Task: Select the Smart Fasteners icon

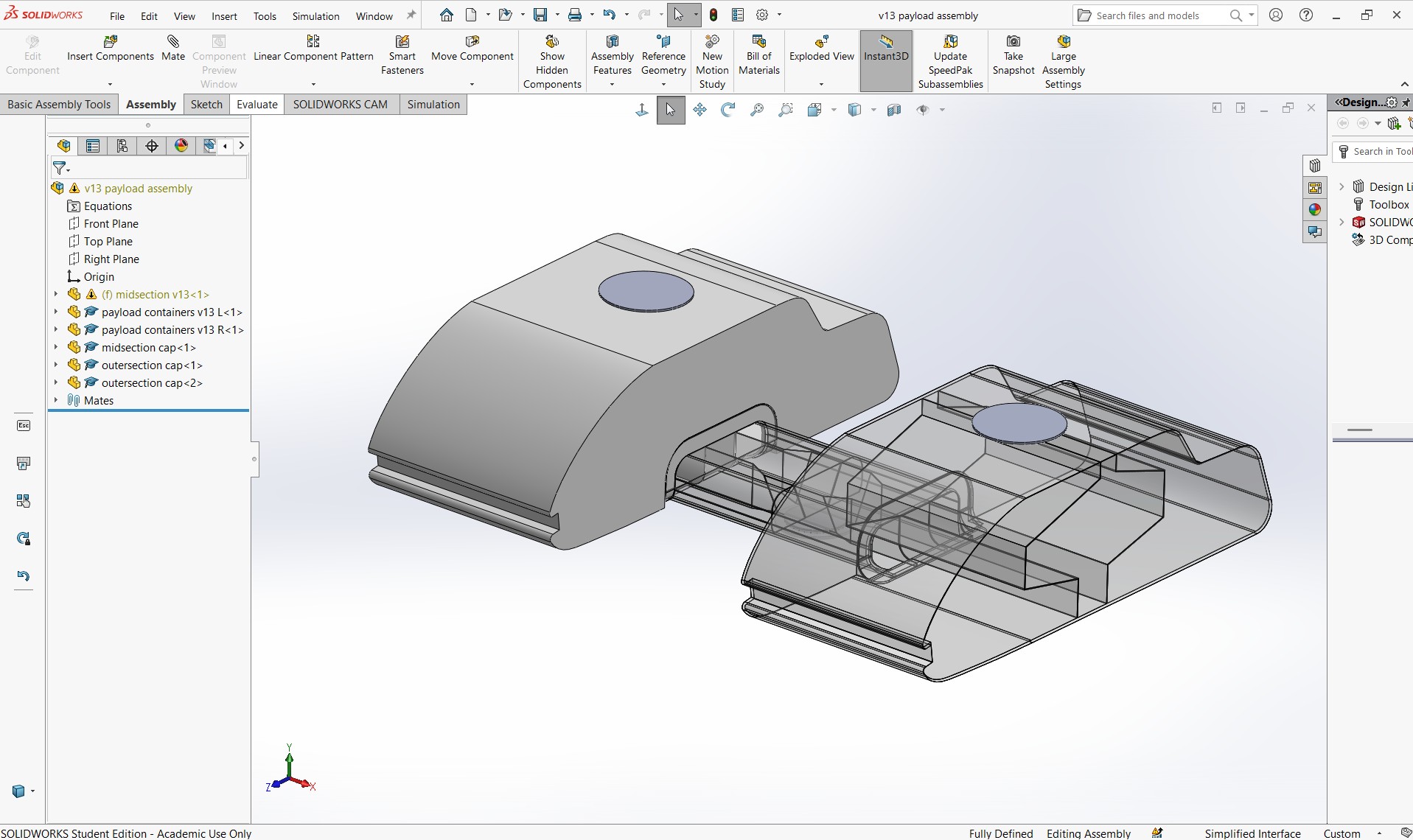Action: click(x=402, y=41)
